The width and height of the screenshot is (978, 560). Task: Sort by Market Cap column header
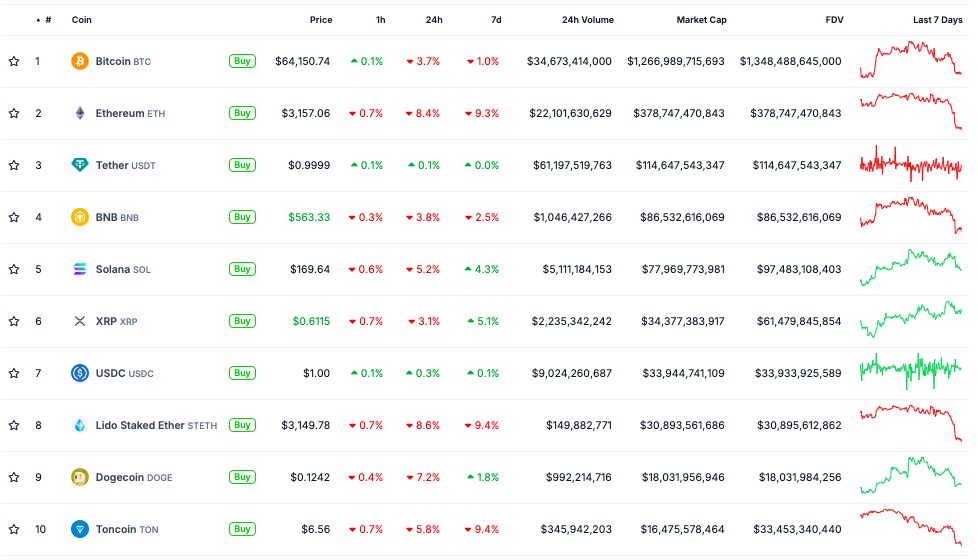coord(701,20)
